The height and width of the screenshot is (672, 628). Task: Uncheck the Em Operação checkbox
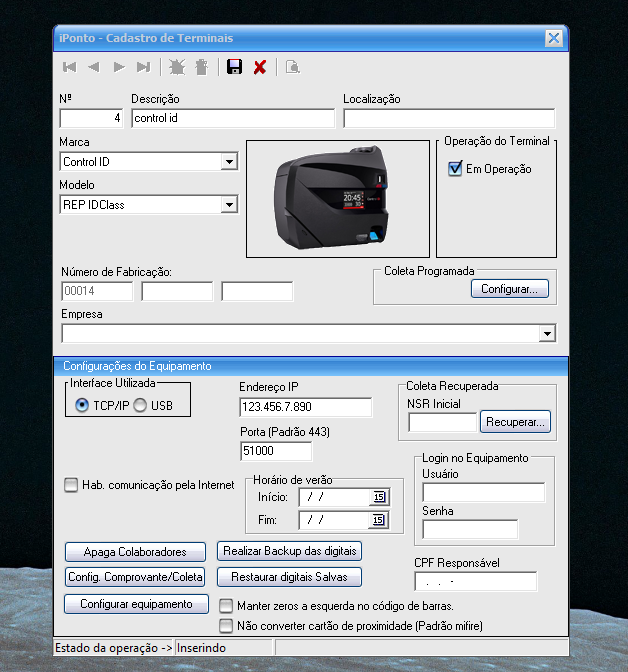point(455,169)
